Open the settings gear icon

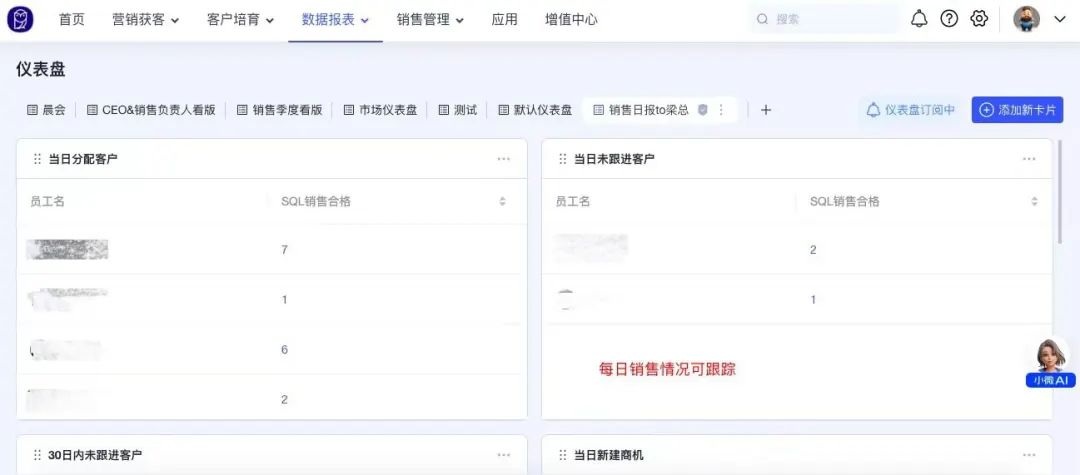[979, 19]
